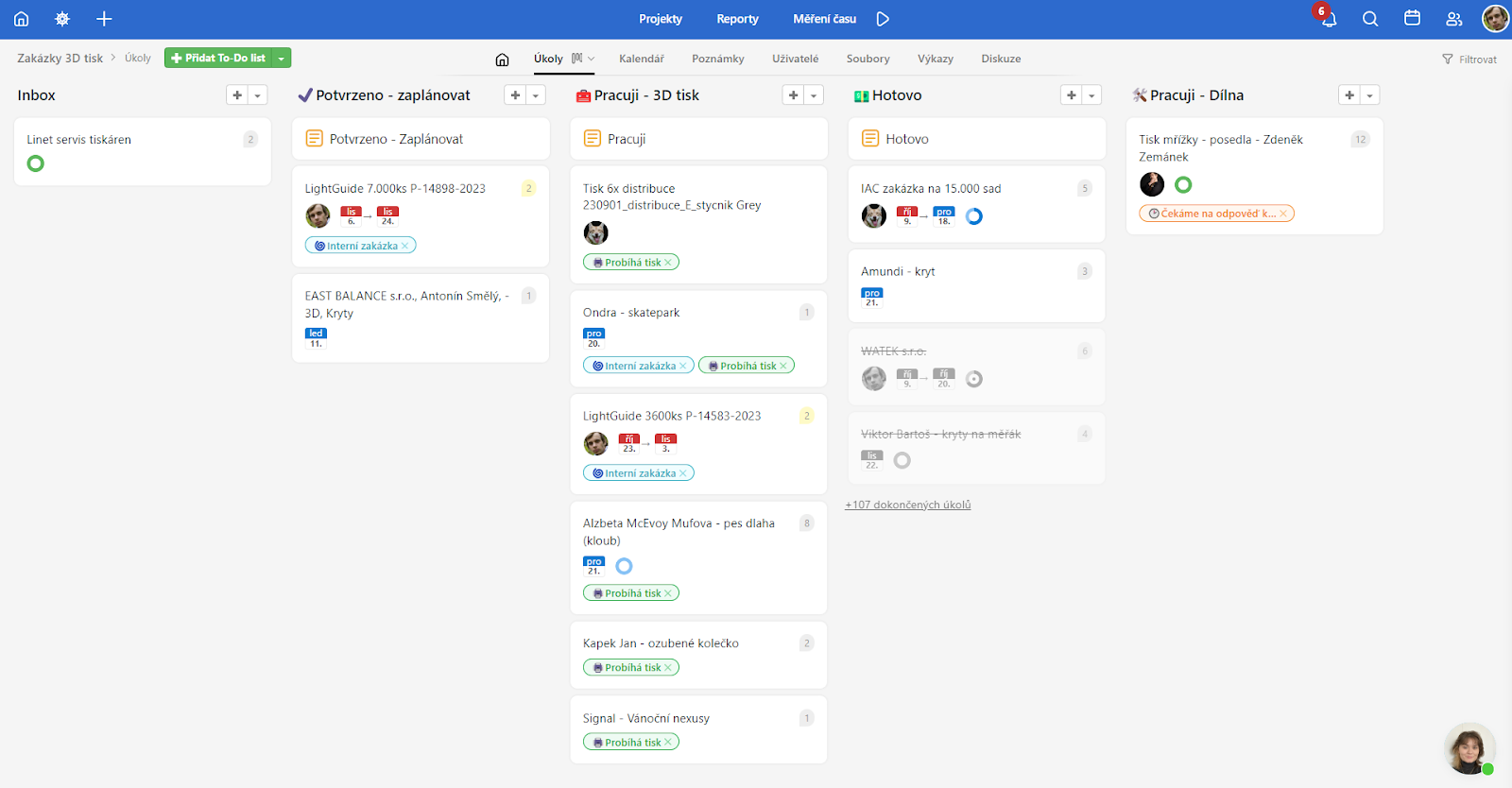Open notifications bell with 6 badge
The width and height of the screenshot is (1512, 788).
click(x=1328, y=18)
